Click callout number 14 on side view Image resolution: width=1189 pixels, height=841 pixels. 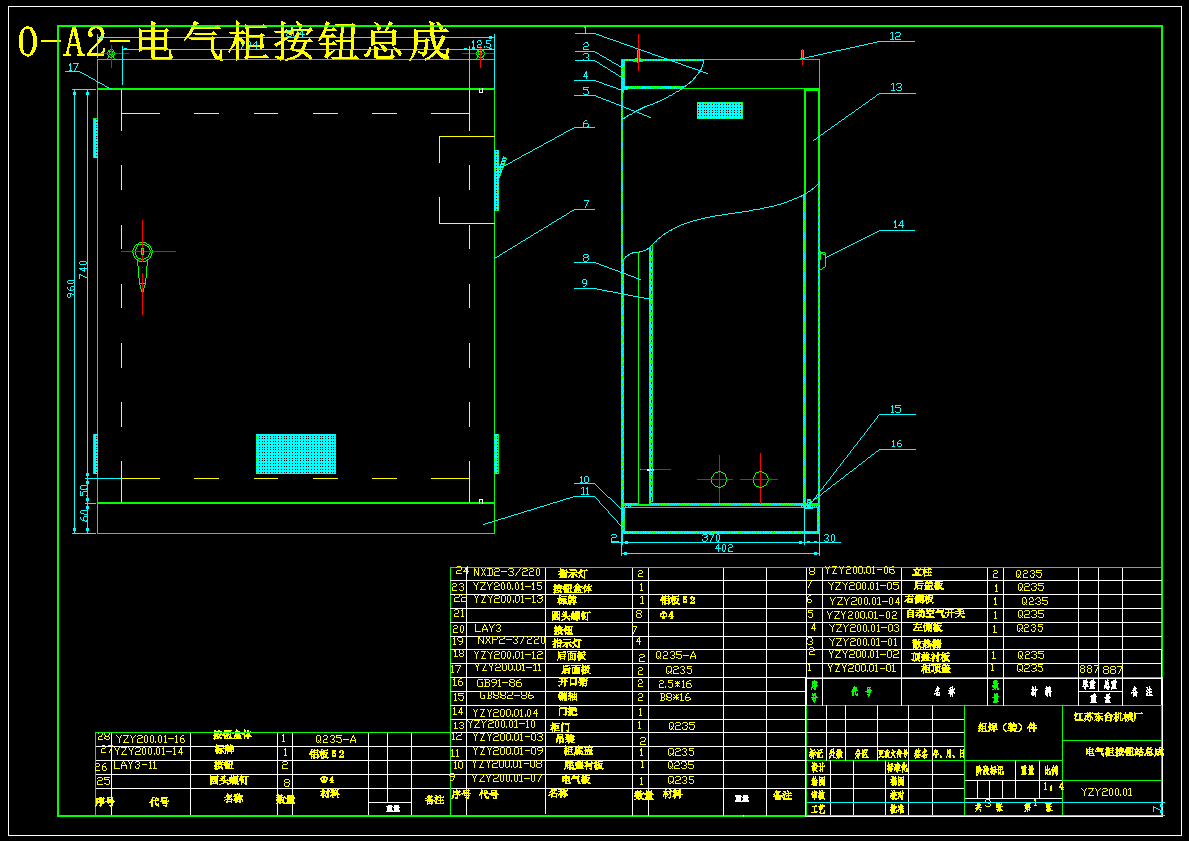point(898,224)
